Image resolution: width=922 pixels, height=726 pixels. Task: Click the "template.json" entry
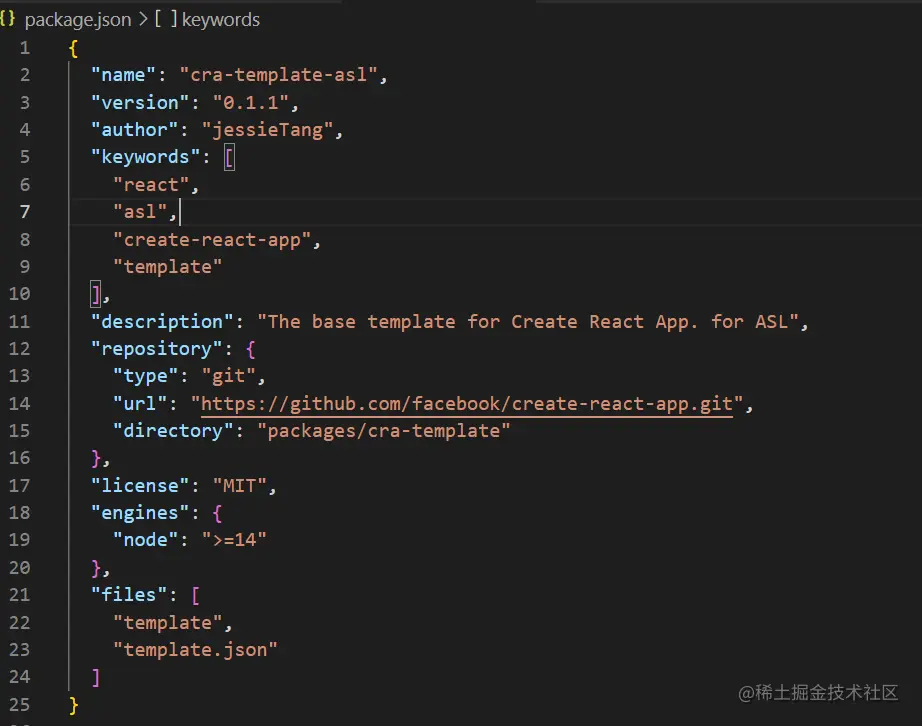pos(195,650)
